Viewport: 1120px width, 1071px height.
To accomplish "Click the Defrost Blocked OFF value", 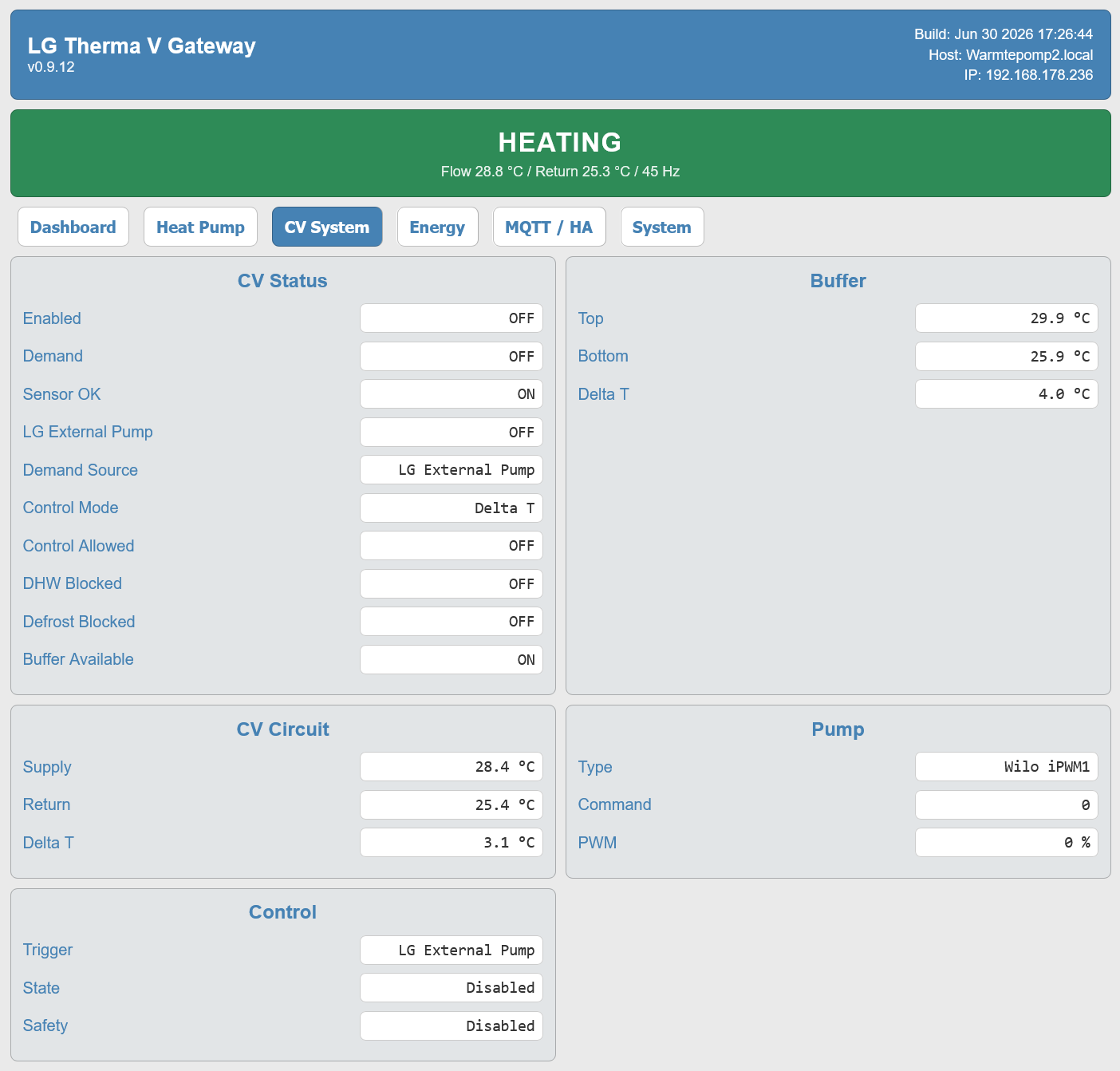I will [452, 622].
